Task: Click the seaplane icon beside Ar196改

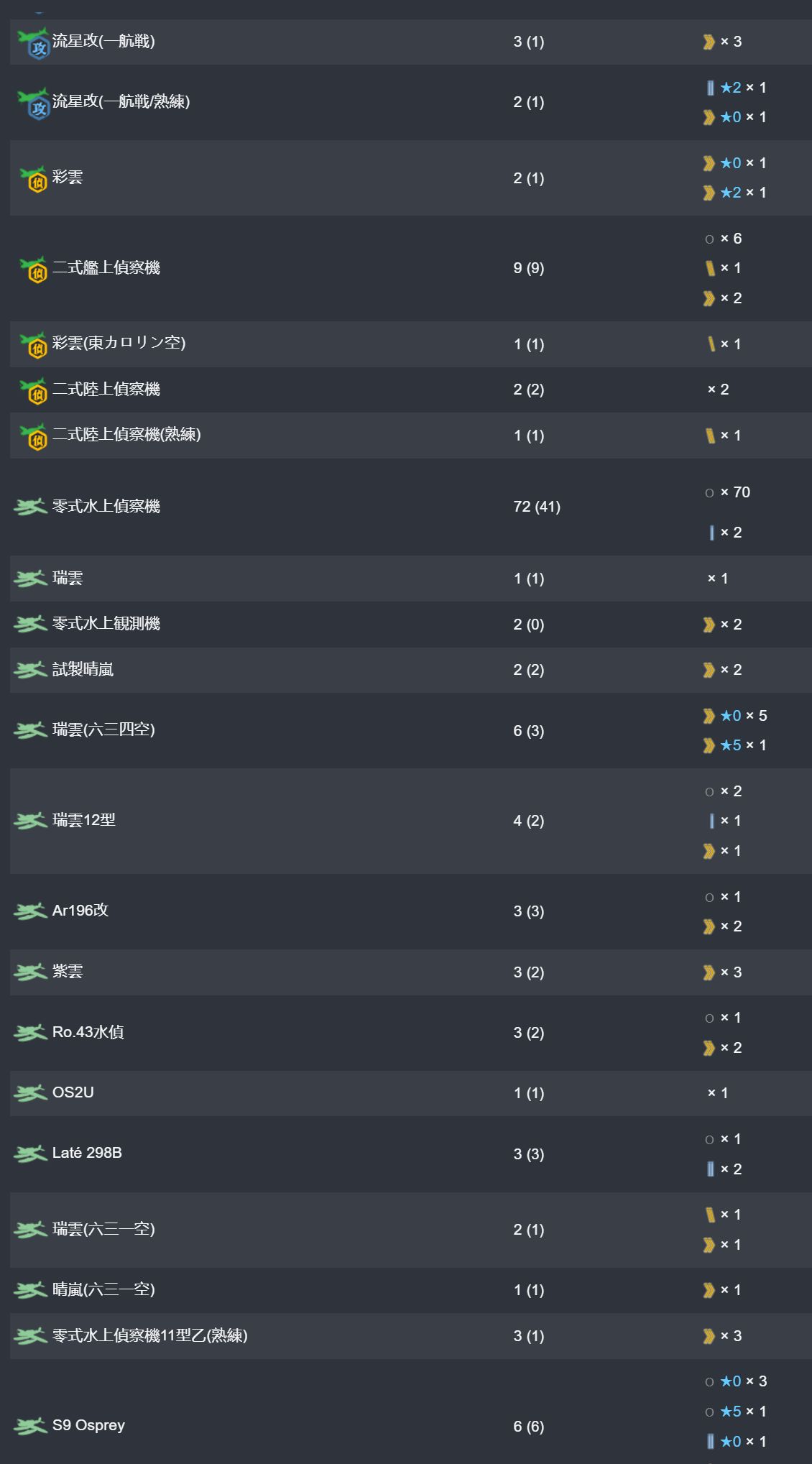Action: 30,911
